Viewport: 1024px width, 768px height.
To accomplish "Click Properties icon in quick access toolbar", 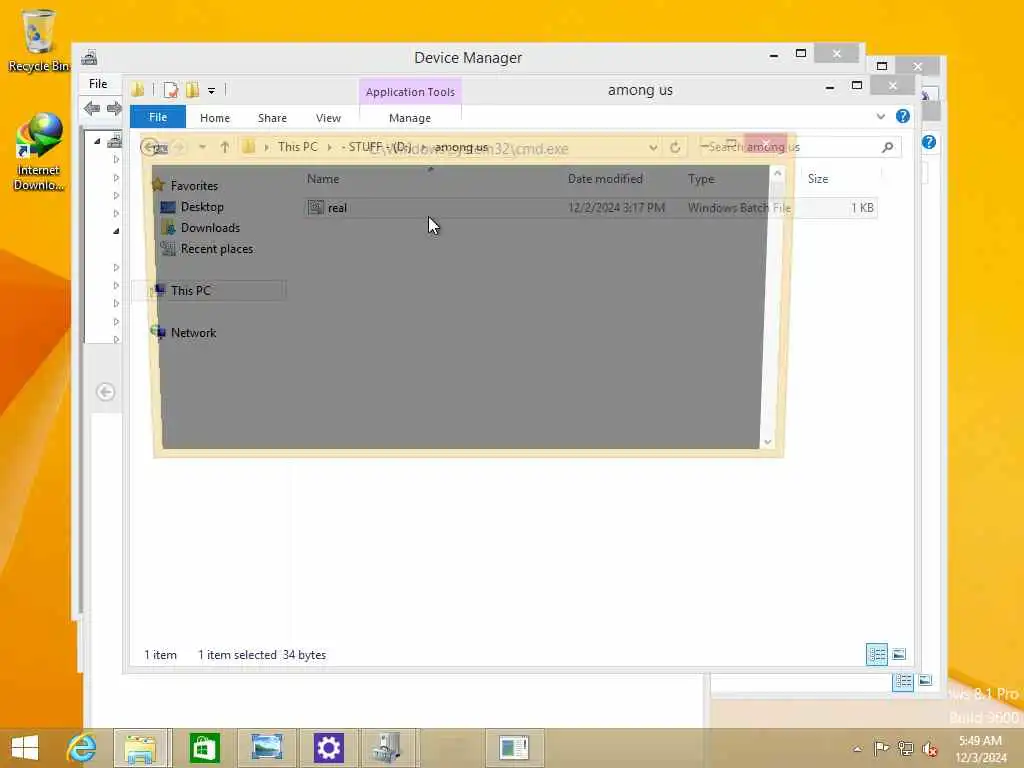I will tap(171, 90).
